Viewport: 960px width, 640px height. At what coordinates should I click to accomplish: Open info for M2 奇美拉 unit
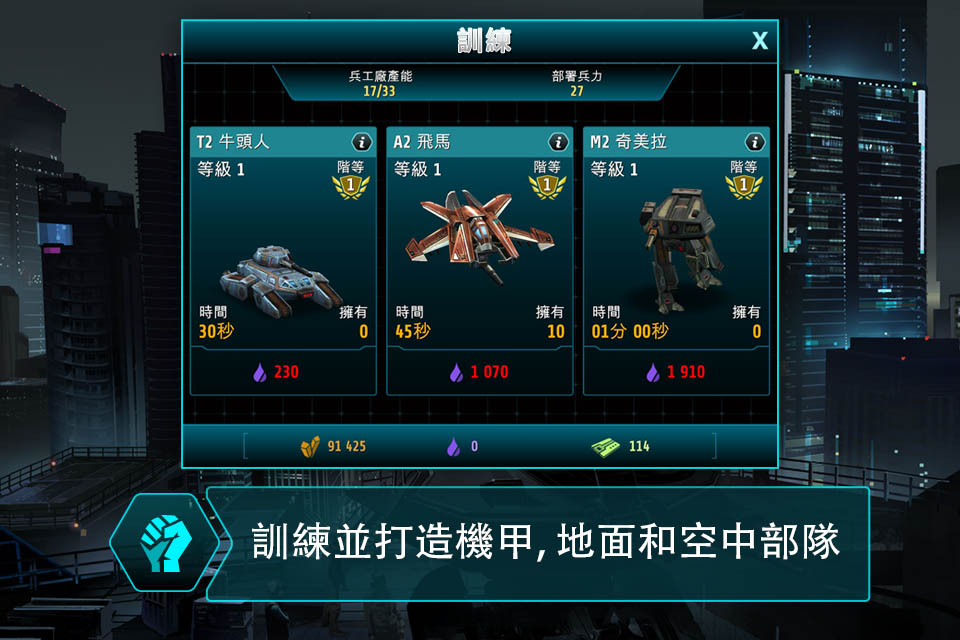click(x=754, y=143)
